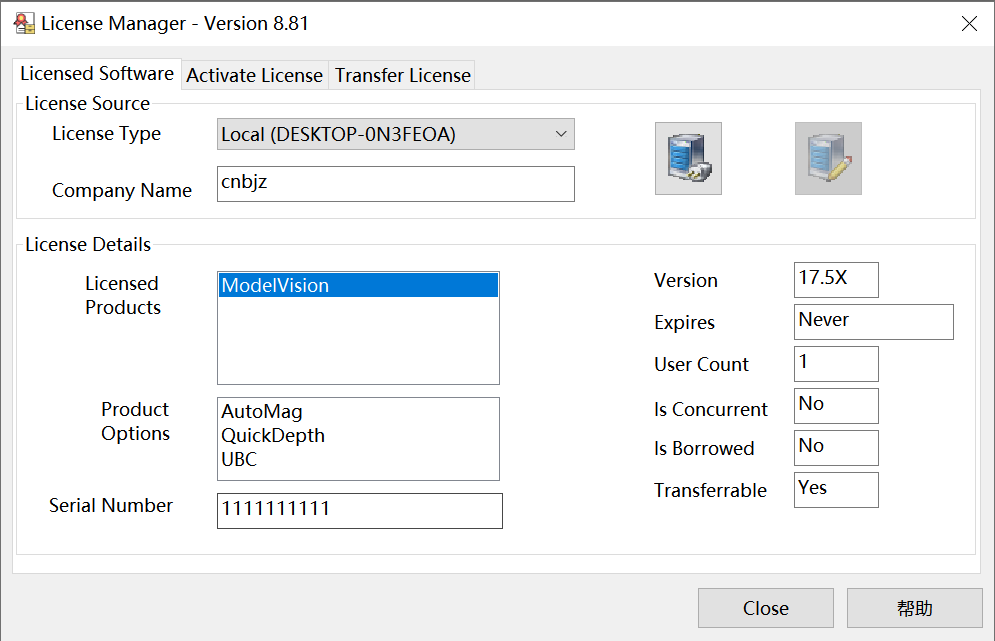
Task: Click the 帮助 help button
Action: (914, 608)
